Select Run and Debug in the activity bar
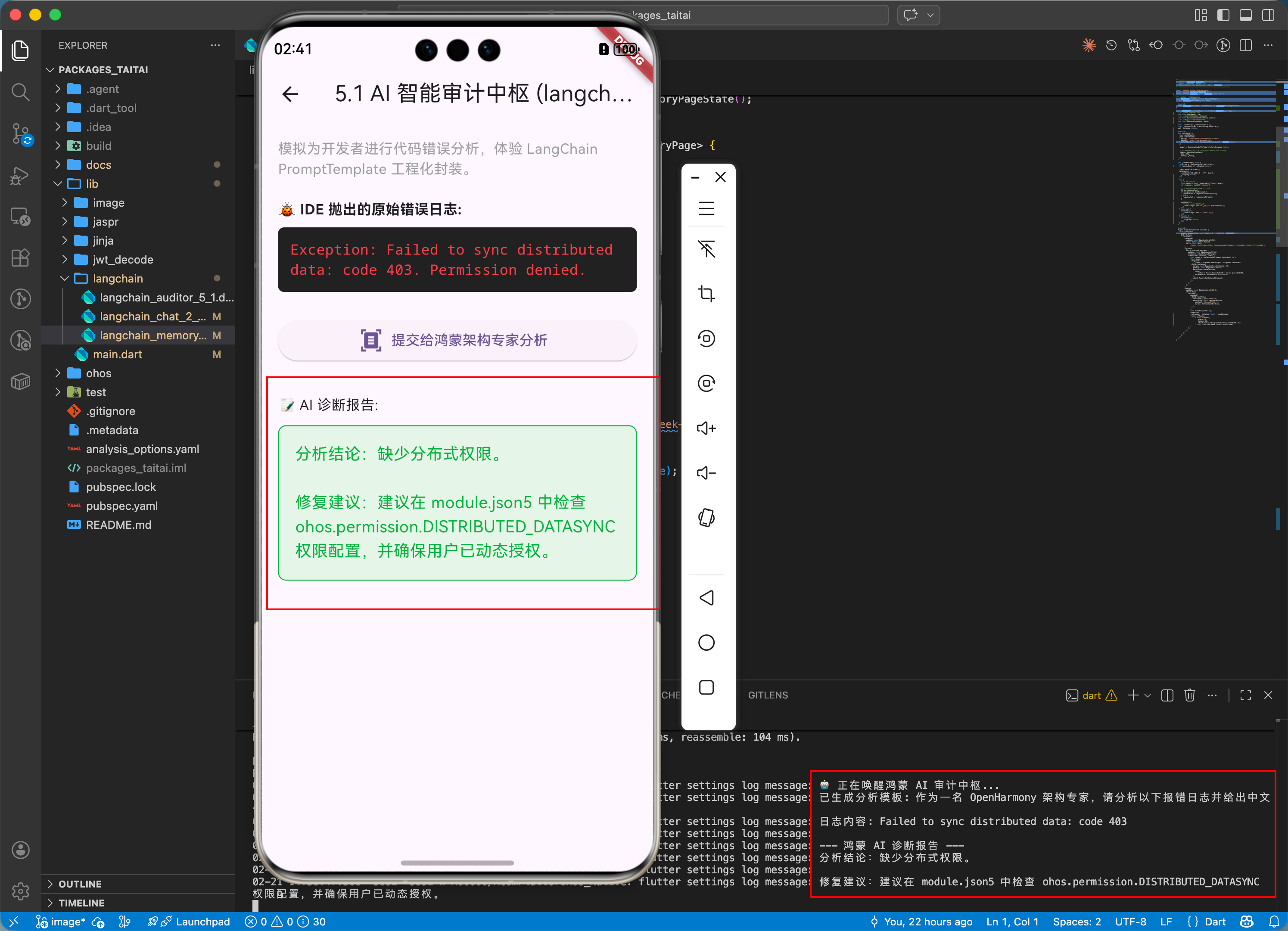 click(20, 176)
